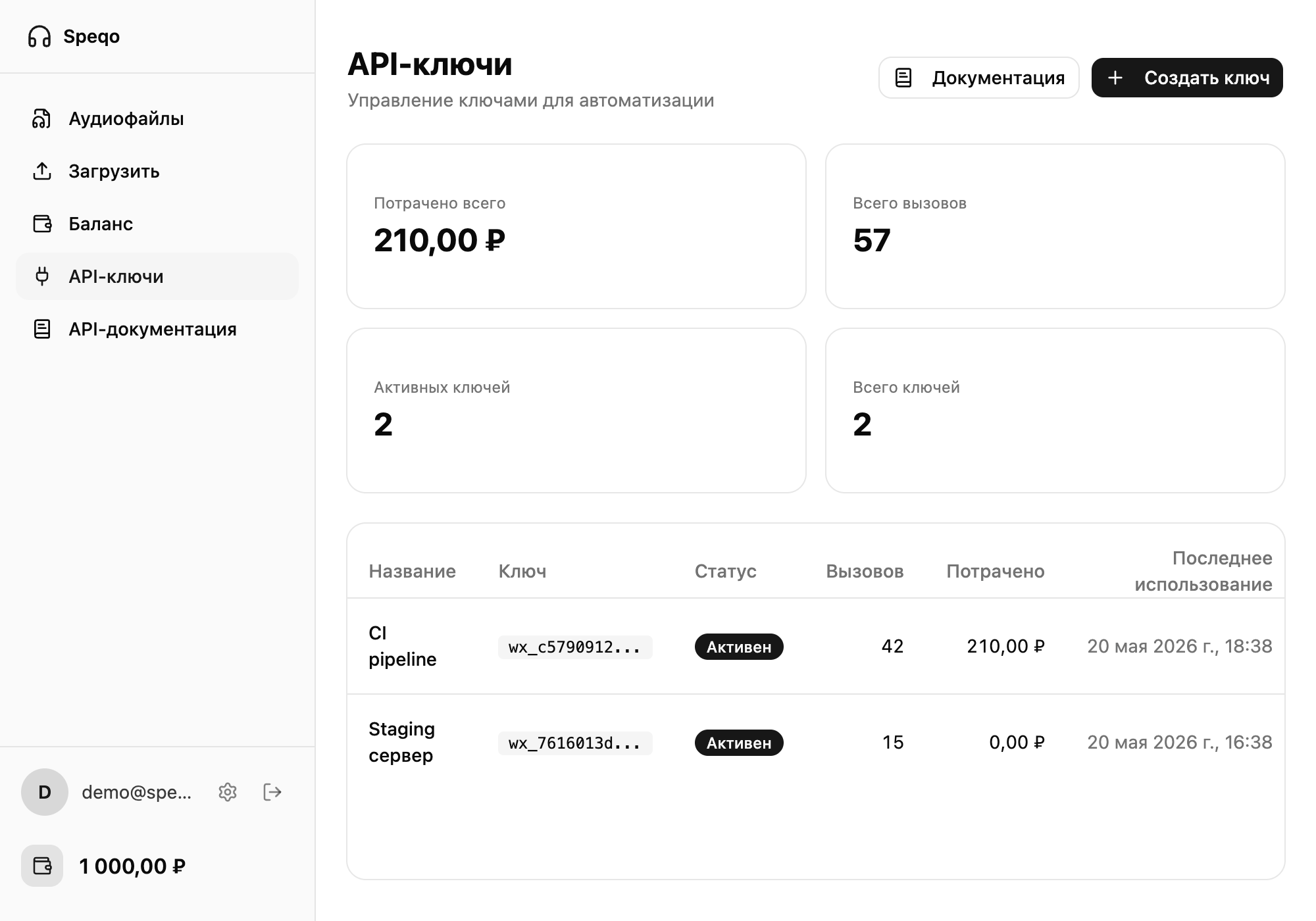This screenshot has width=1316, height=921.
Task: Click the Статус column header
Action: tap(725, 571)
